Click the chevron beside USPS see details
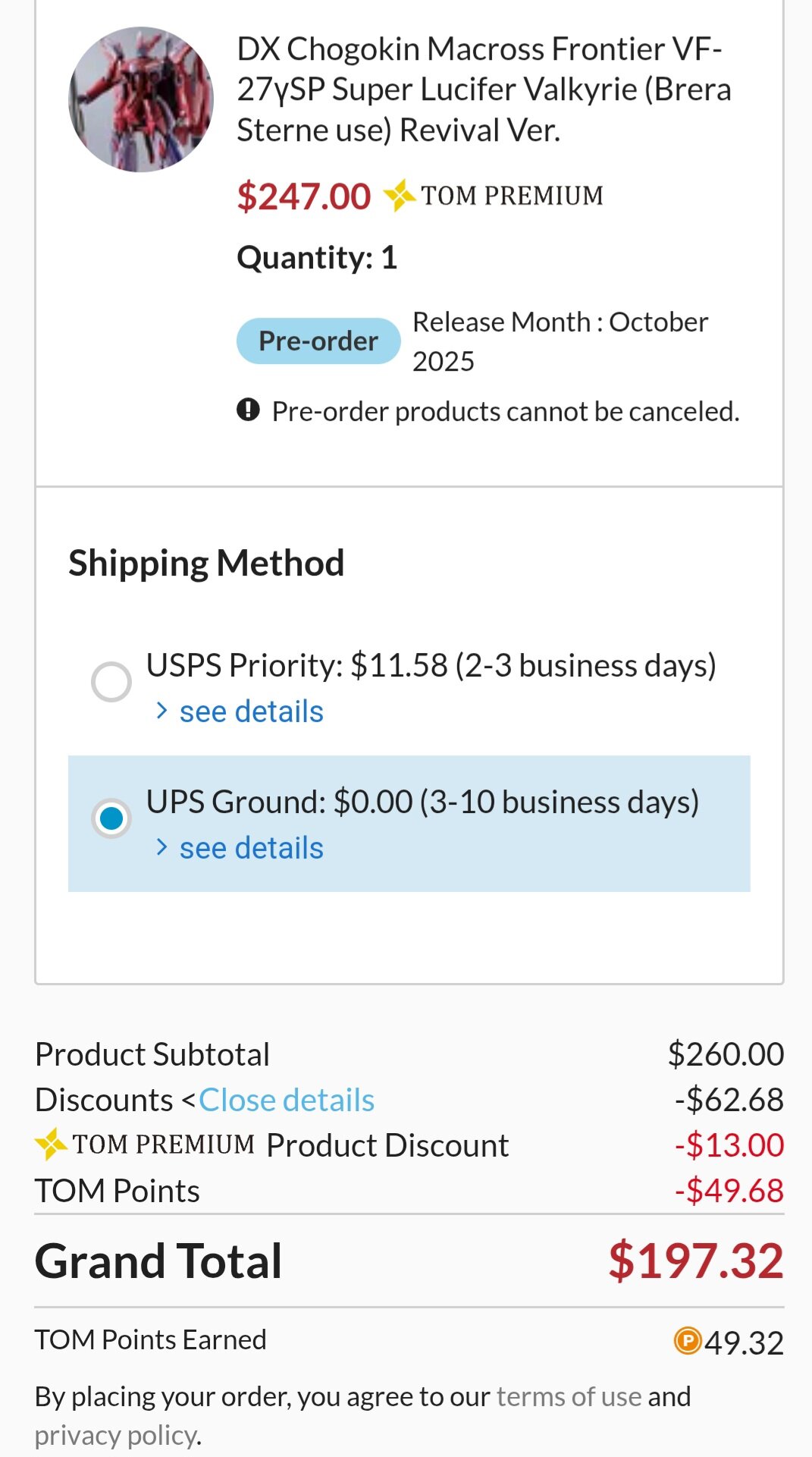The image size is (812, 1457). click(161, 711)
